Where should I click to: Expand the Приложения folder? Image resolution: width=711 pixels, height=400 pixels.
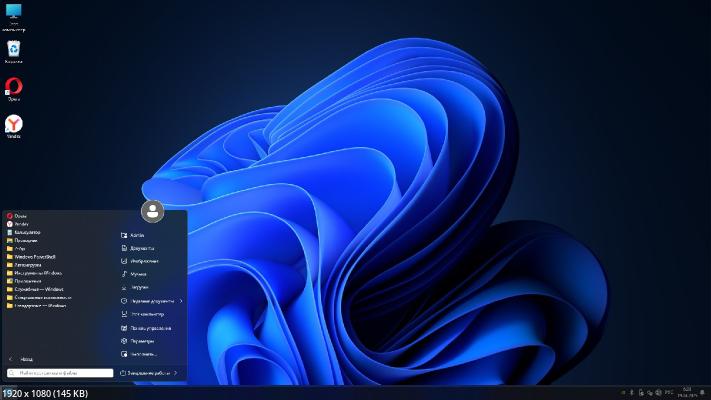(24, 281)
